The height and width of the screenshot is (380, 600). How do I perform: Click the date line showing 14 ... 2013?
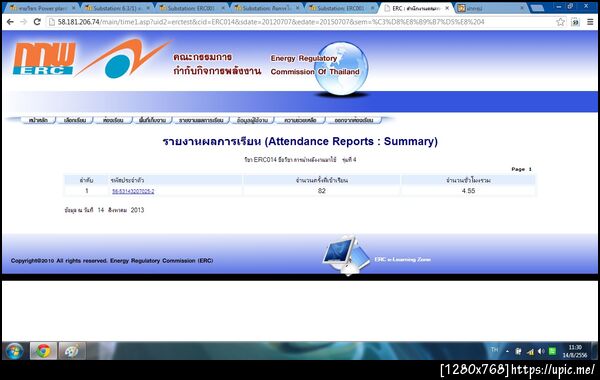click(104, 210)
